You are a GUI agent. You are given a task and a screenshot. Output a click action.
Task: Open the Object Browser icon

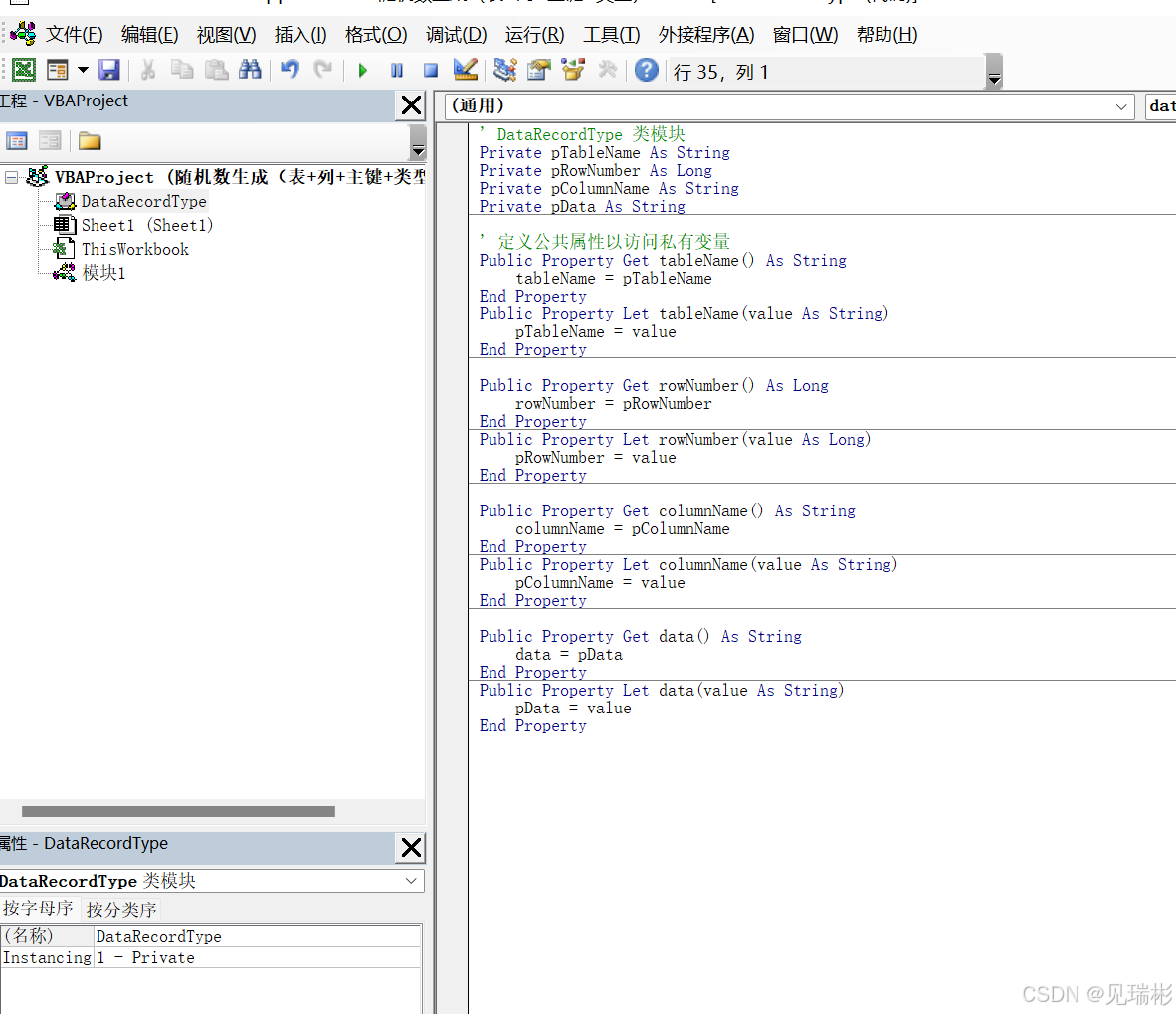[573, 70]
